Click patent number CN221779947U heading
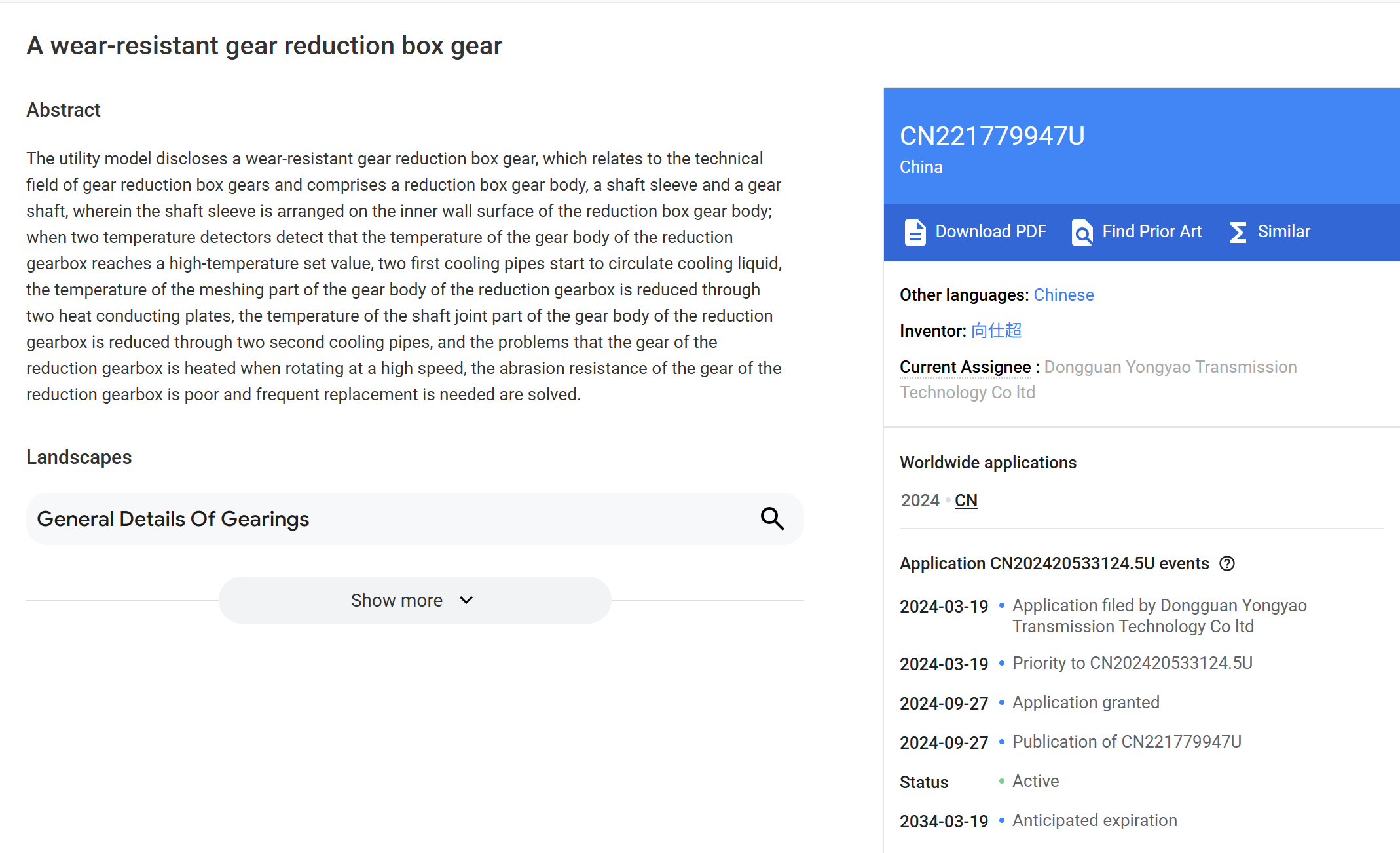Viewport: 1400px width, 853px height. pos(992,136)
